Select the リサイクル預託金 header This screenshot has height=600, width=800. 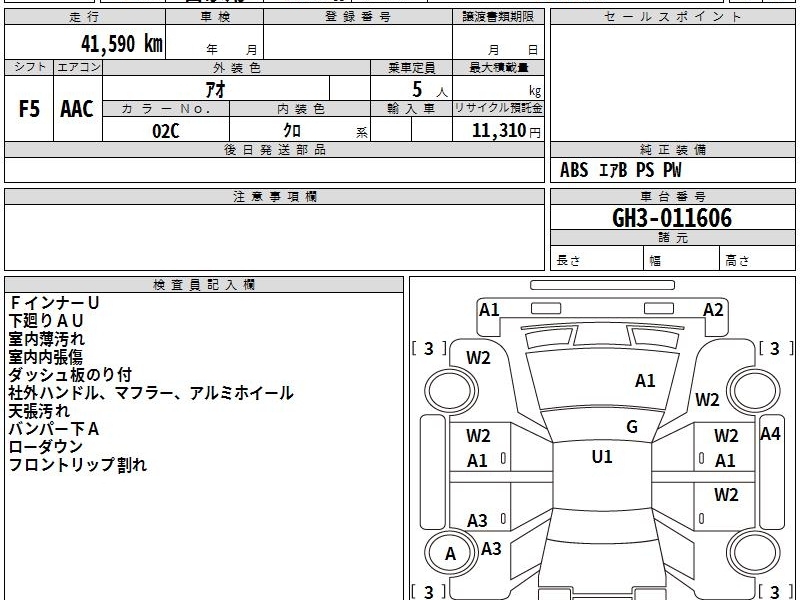tap(498, 108)
